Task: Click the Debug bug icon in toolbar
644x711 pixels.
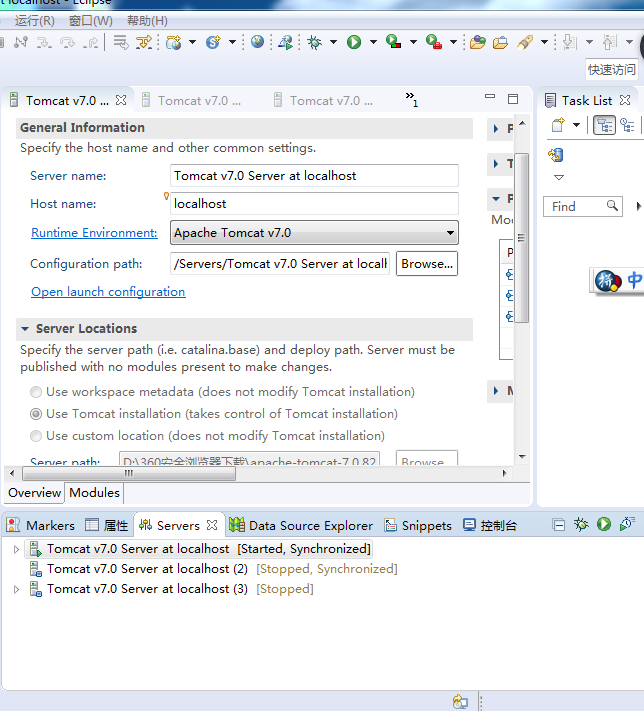Action: (x=314, y=42)
